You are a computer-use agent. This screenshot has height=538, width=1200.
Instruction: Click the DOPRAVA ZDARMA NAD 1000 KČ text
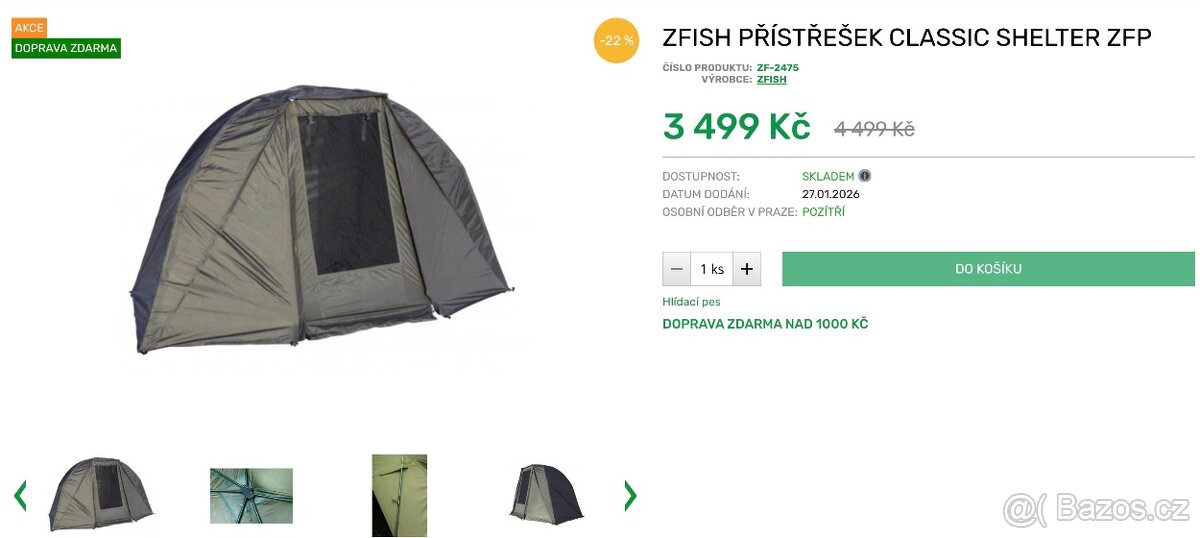765,324
